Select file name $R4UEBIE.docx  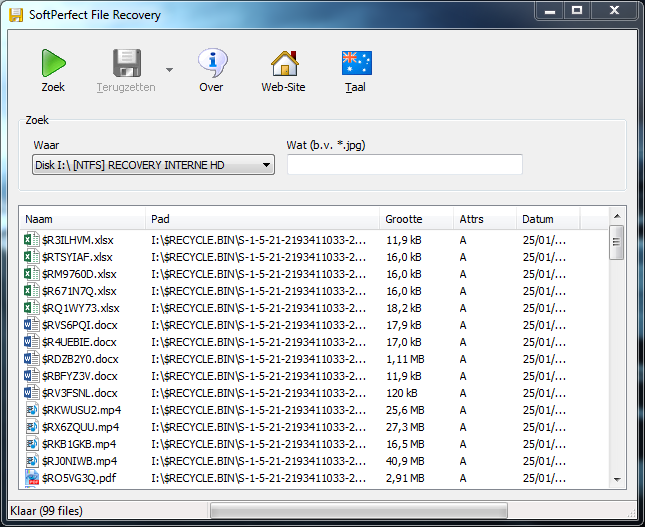coord(79,342)
